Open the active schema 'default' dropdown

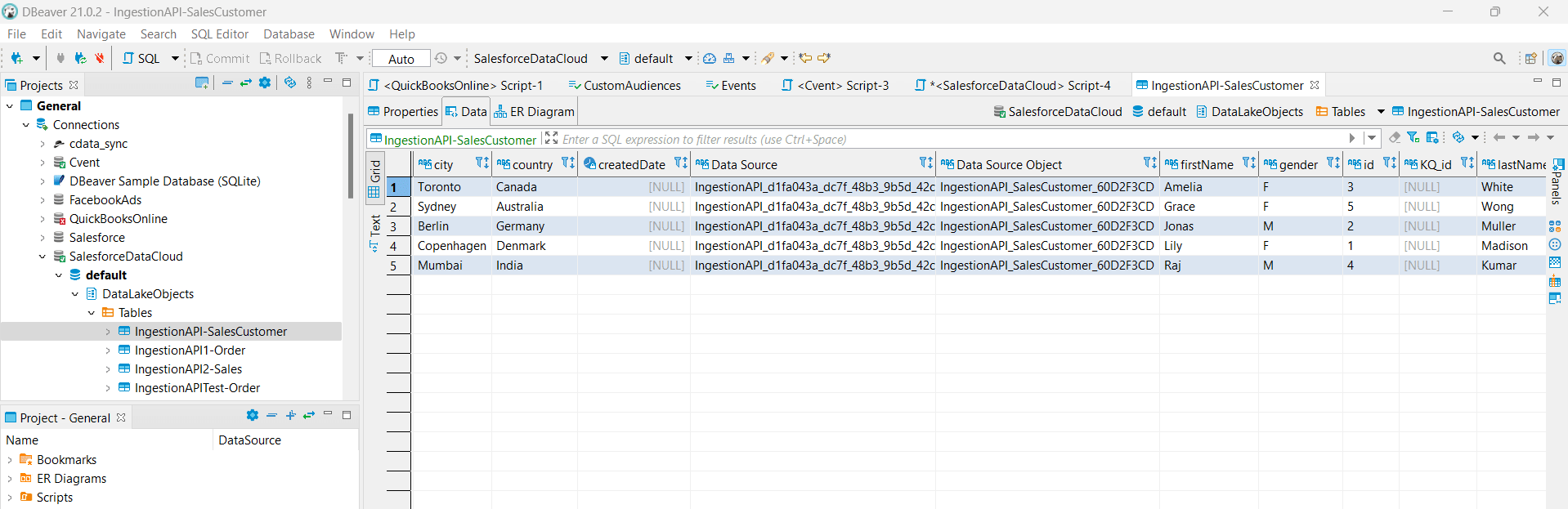point(688,58)
